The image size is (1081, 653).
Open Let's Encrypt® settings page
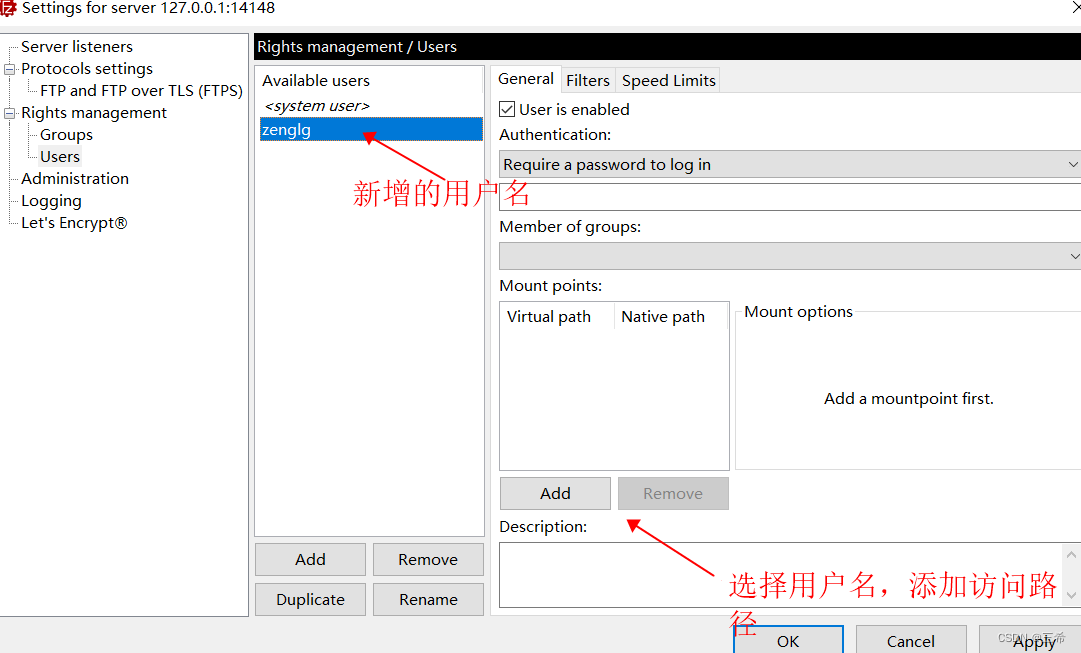[74, 223]
